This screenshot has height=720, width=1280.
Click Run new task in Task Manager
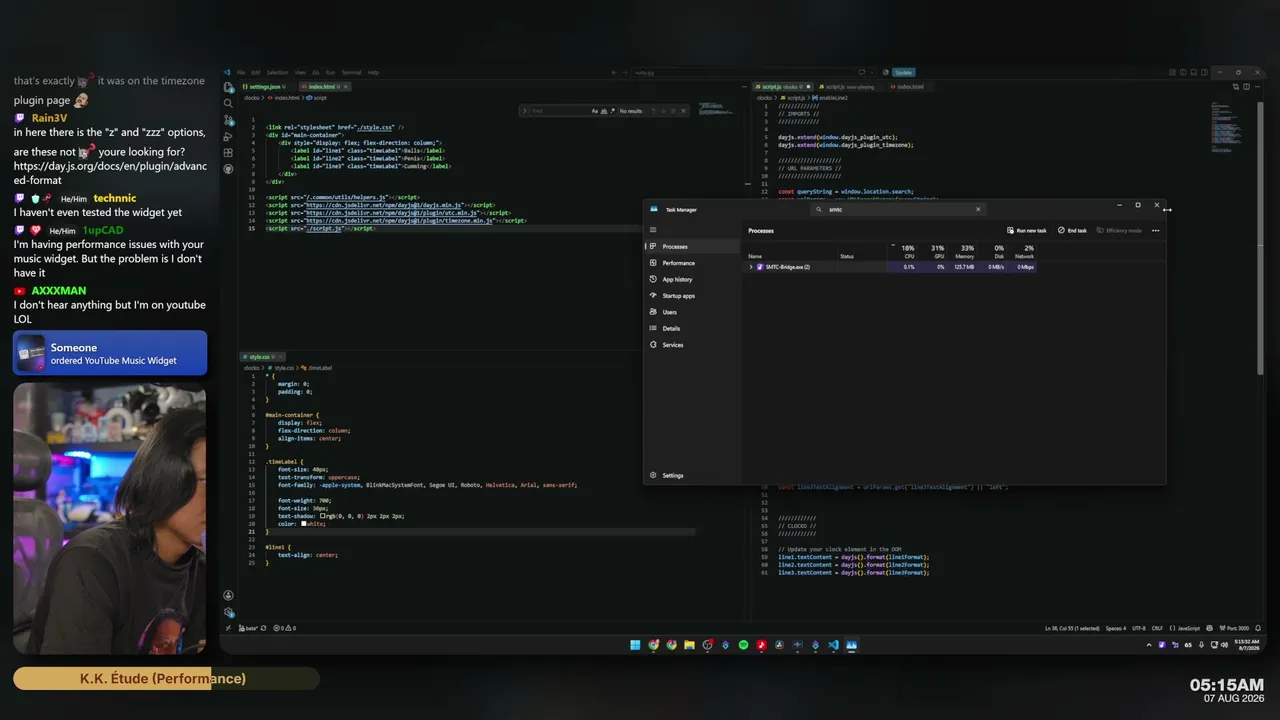click(1027, 231)
